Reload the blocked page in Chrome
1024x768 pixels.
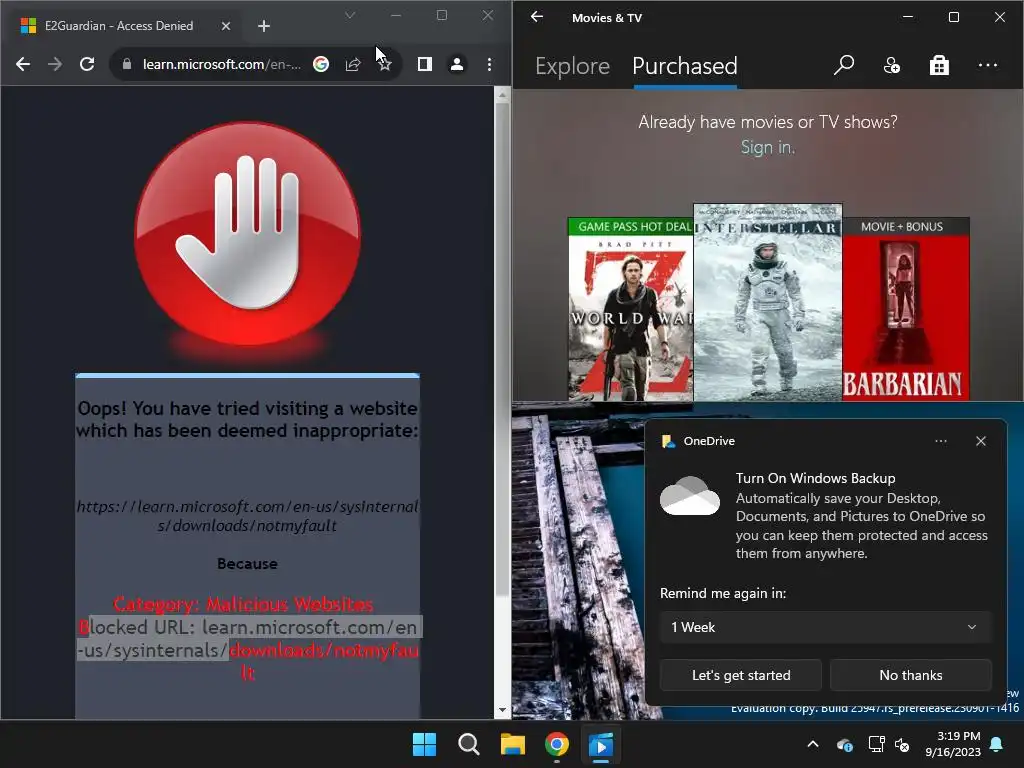[87, 64]
